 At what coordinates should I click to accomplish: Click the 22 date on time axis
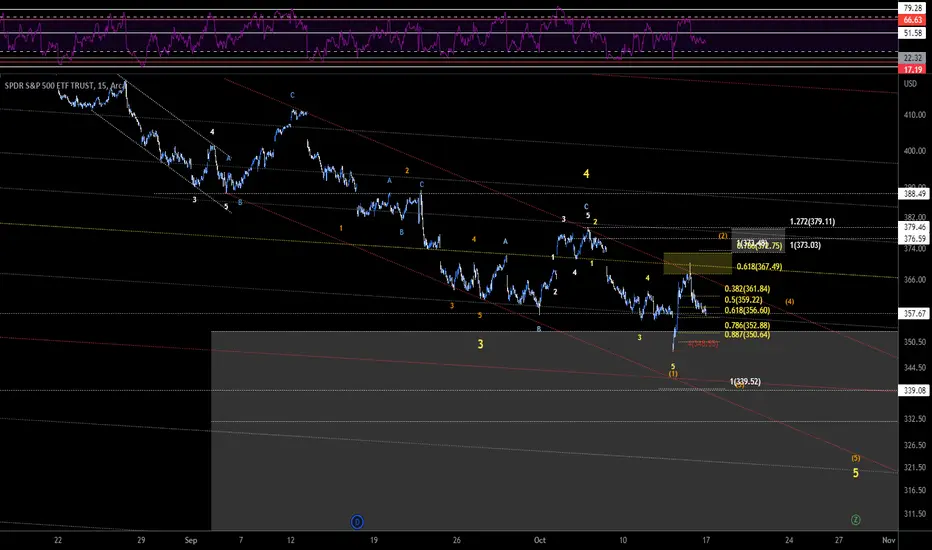tap(58, 540)
